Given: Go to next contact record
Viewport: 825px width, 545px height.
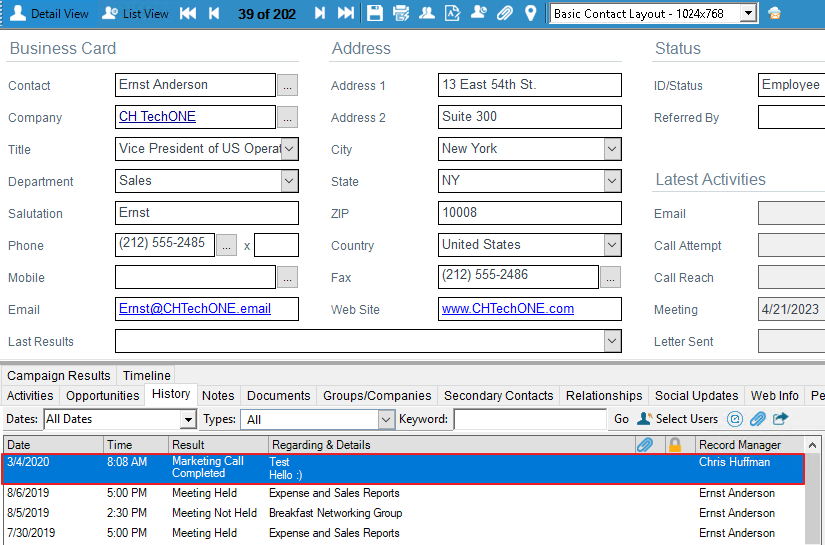Looking at the screenshot, I should 319,14.
